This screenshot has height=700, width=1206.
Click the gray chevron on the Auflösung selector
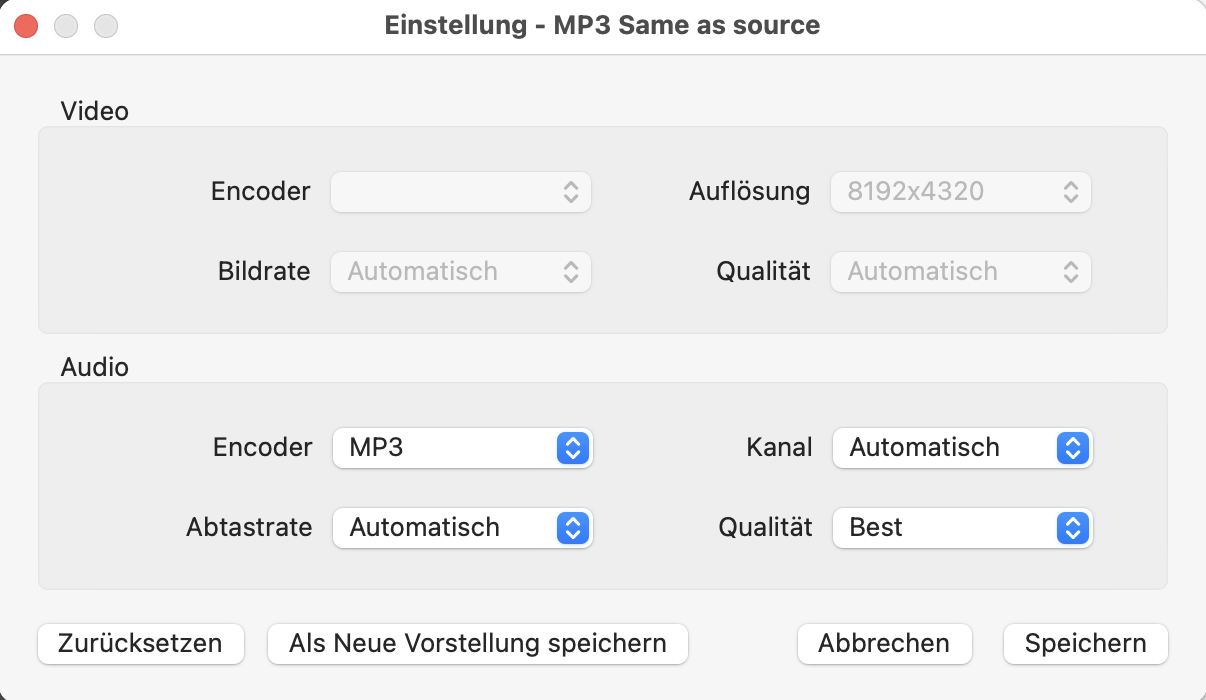click(1070, 191)
